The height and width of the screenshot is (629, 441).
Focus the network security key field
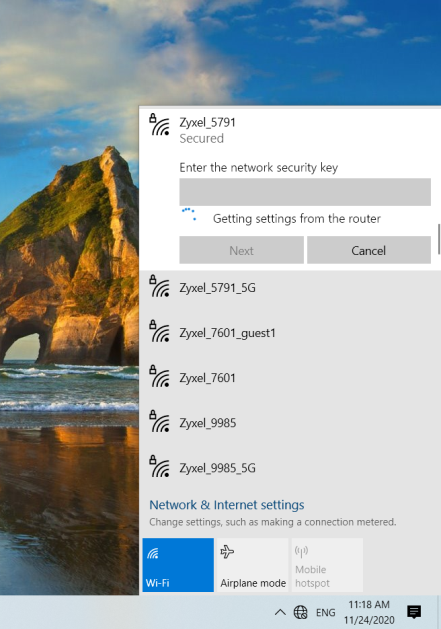tap(305, 192)
